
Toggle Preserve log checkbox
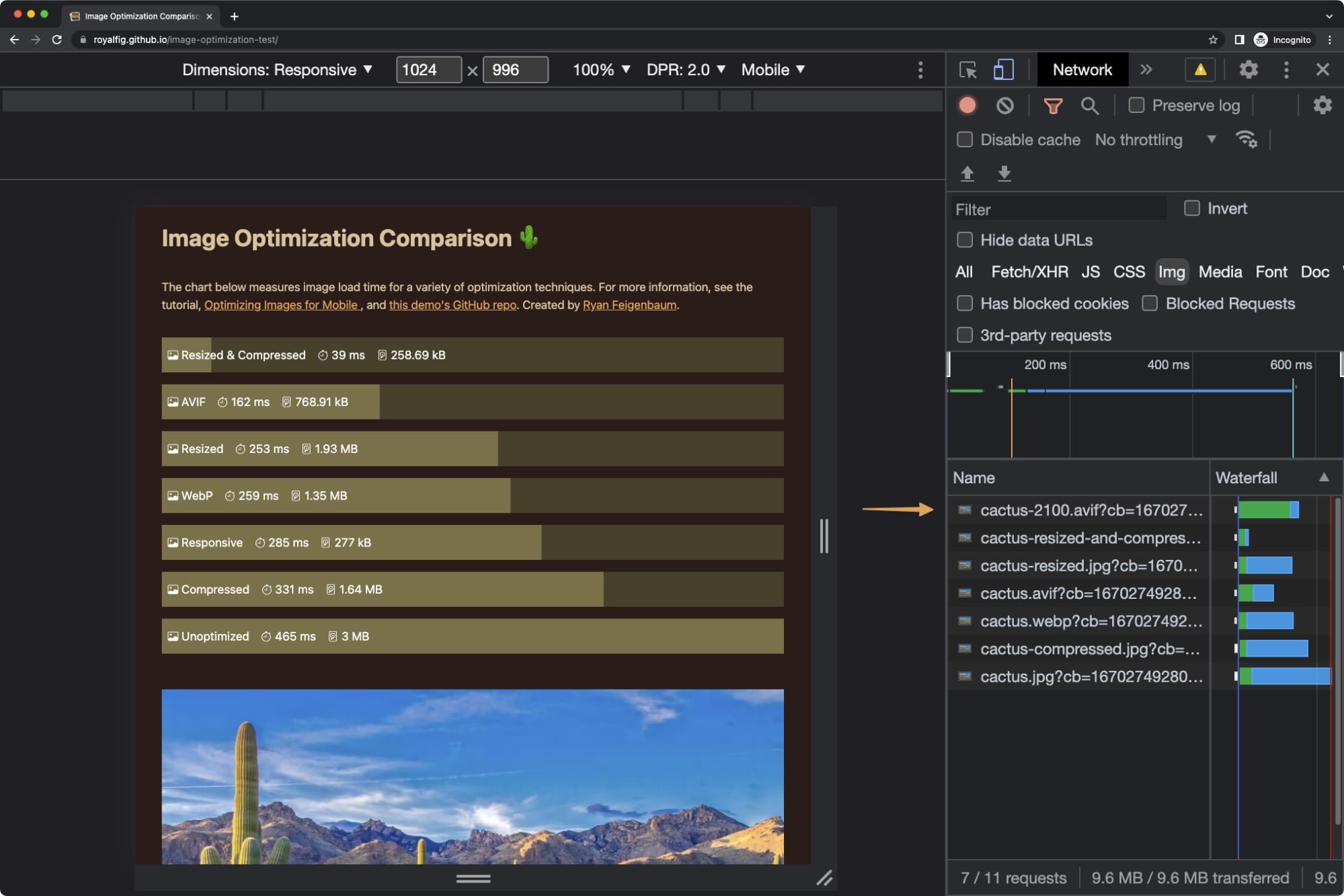pyautogui.click(x=1136, y=105)
